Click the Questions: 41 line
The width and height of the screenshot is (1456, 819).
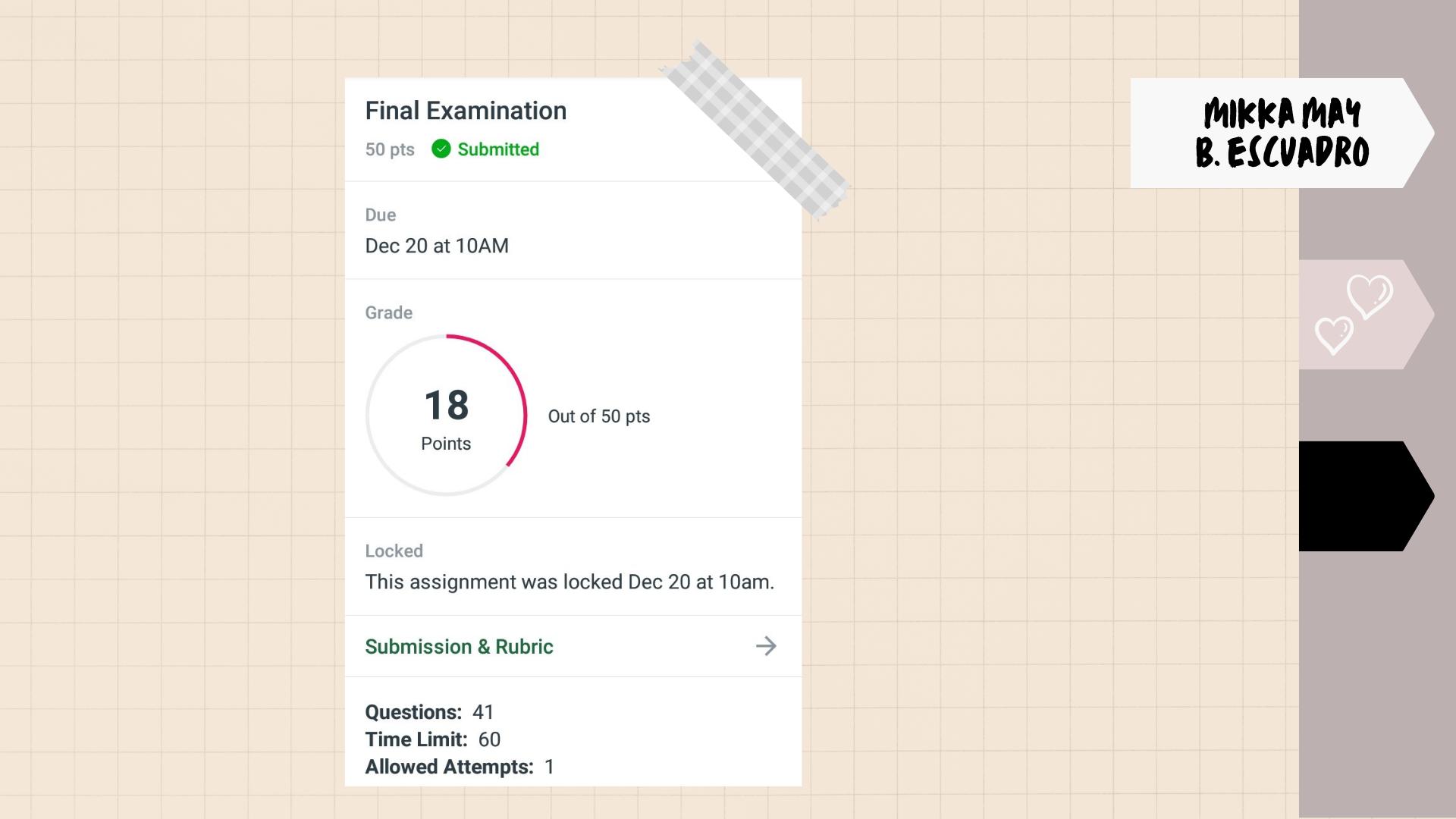click(x=429, y=712)
